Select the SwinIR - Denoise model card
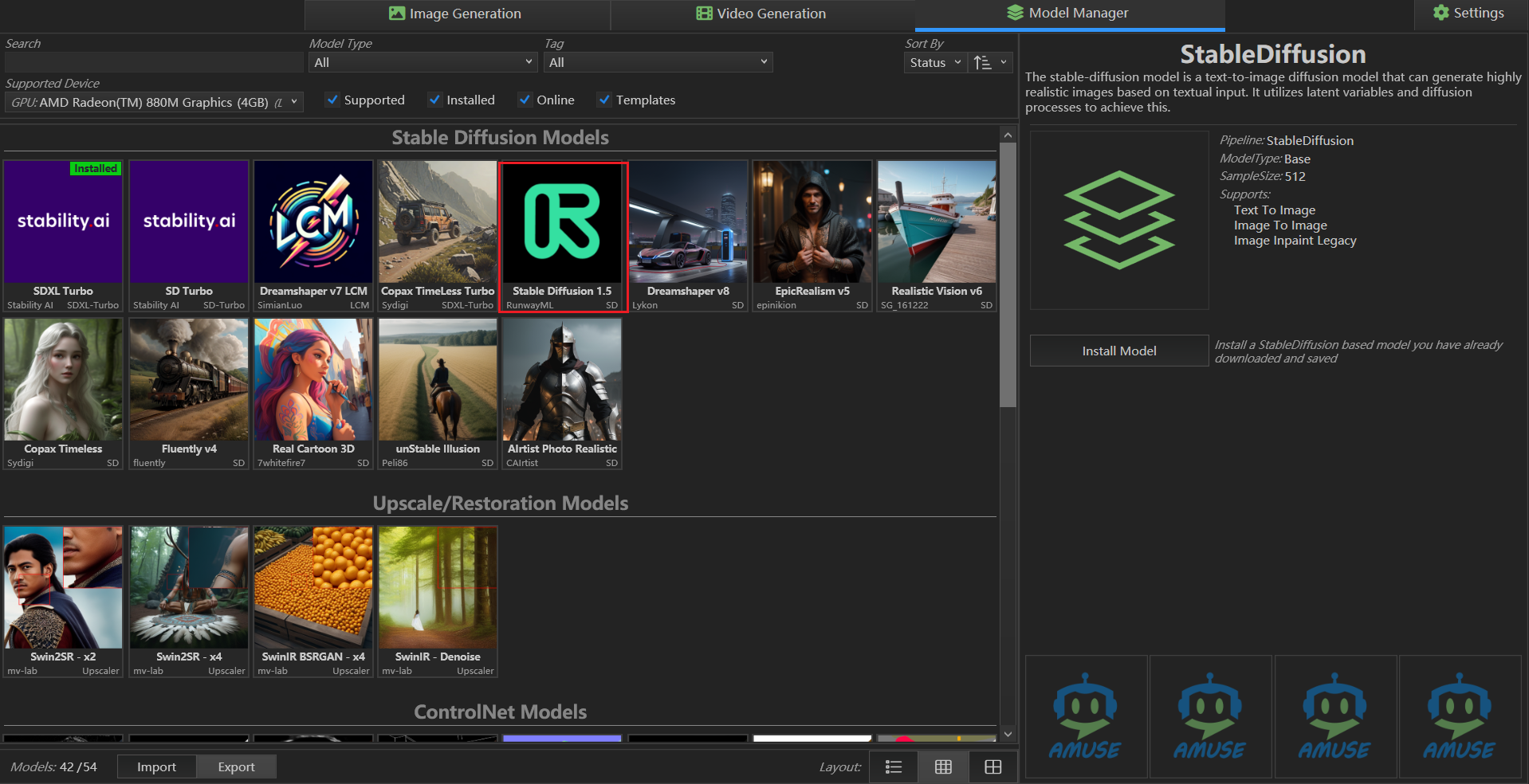 point(438,602)
